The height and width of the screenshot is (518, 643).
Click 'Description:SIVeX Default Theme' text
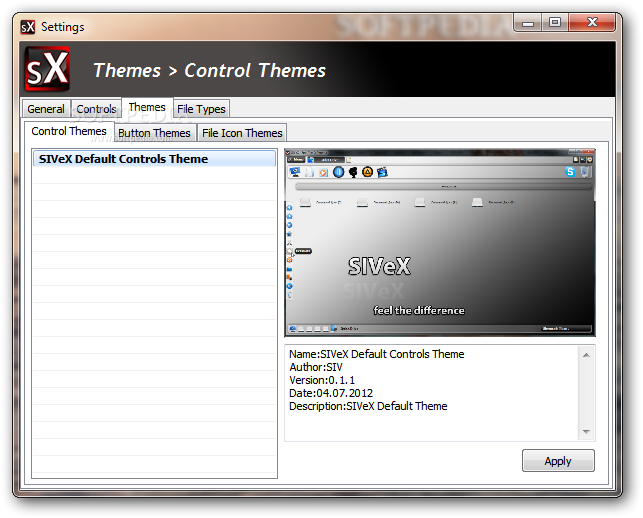pyautogui.click(x=368, y=406)
